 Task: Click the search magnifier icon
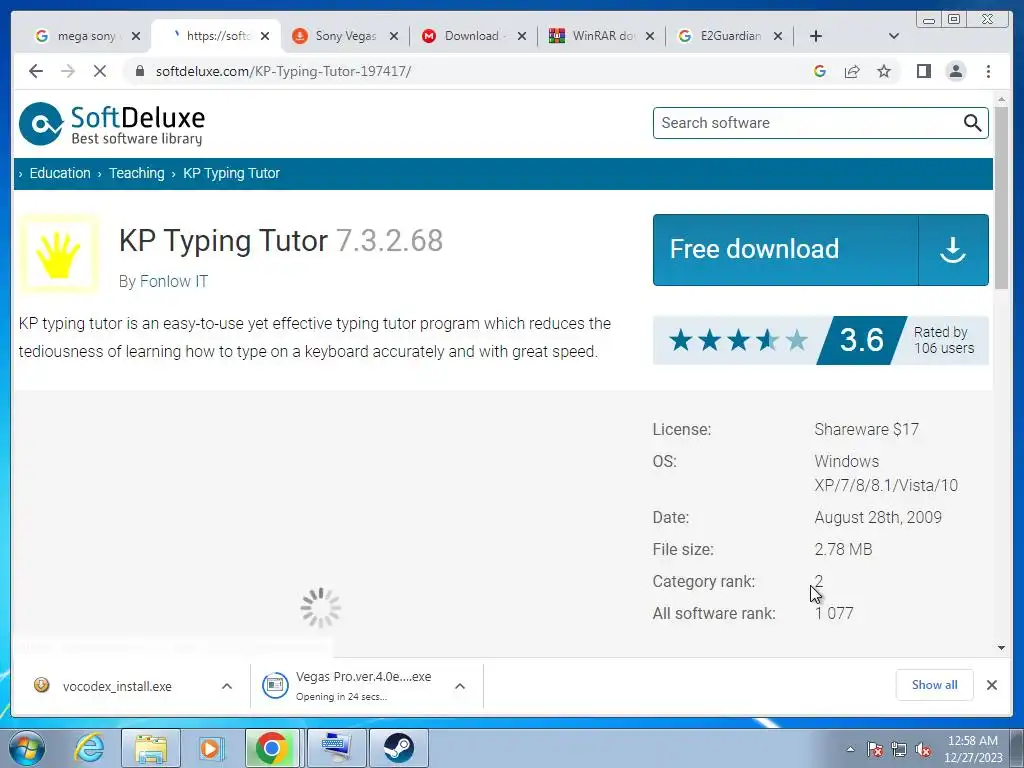(972, 123)
